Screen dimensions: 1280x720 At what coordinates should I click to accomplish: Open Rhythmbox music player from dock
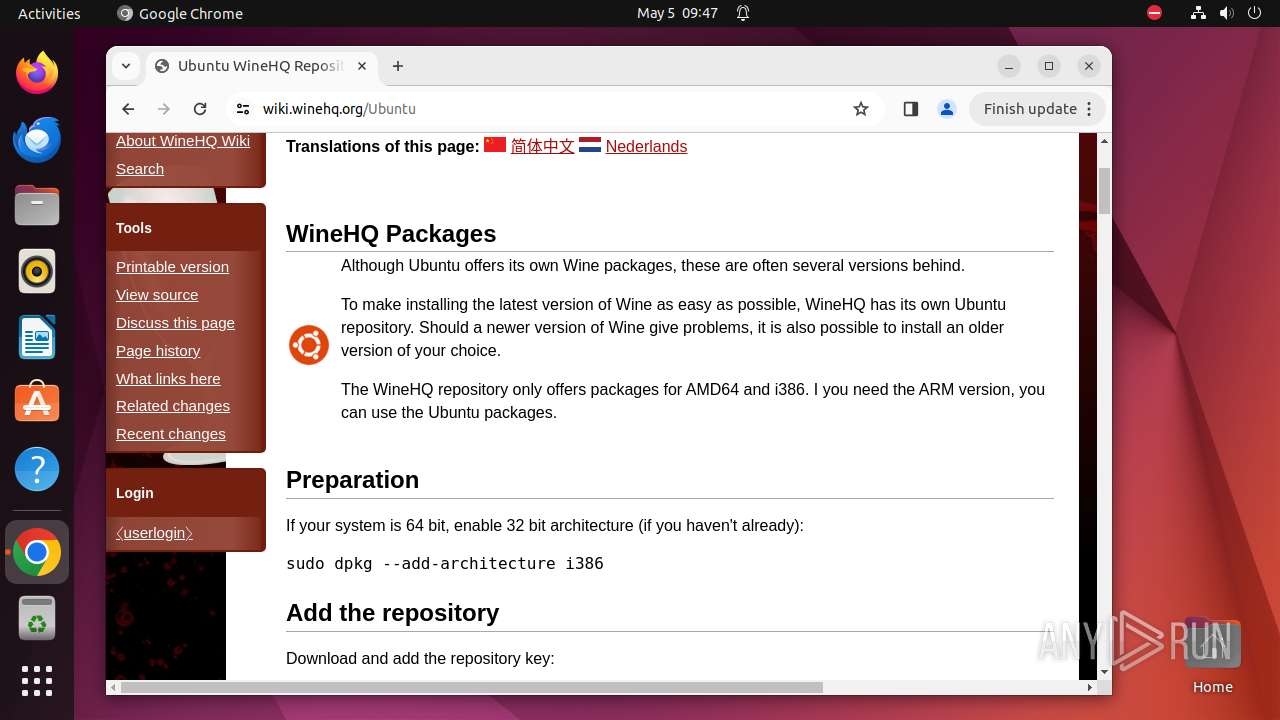(x=37, y=271)
